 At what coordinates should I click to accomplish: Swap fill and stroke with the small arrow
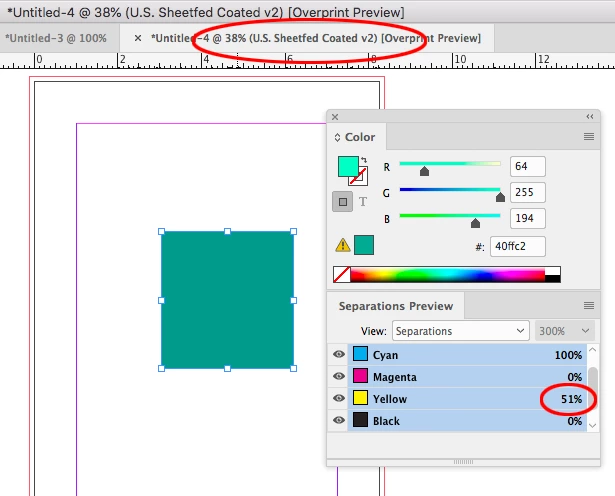point(364,160)
